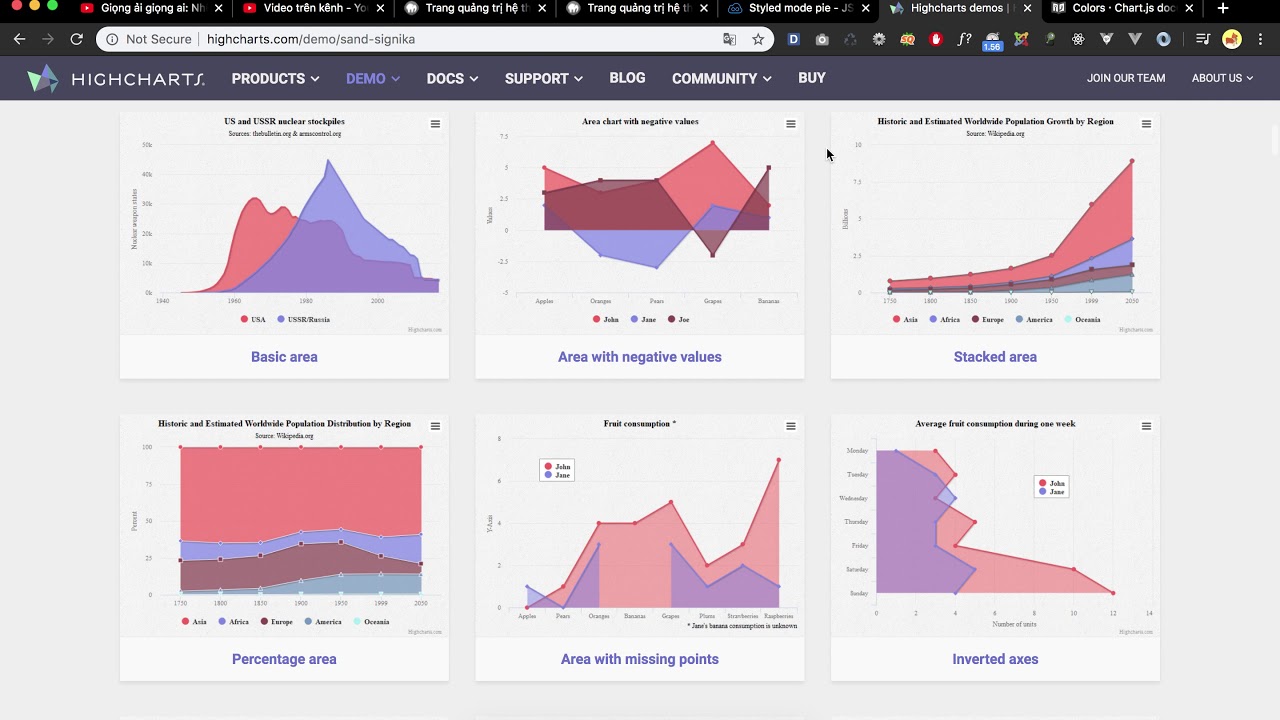Click the Highcharts logo
The width and height of the screenshot is (1280, 720).
coord(116,79)
